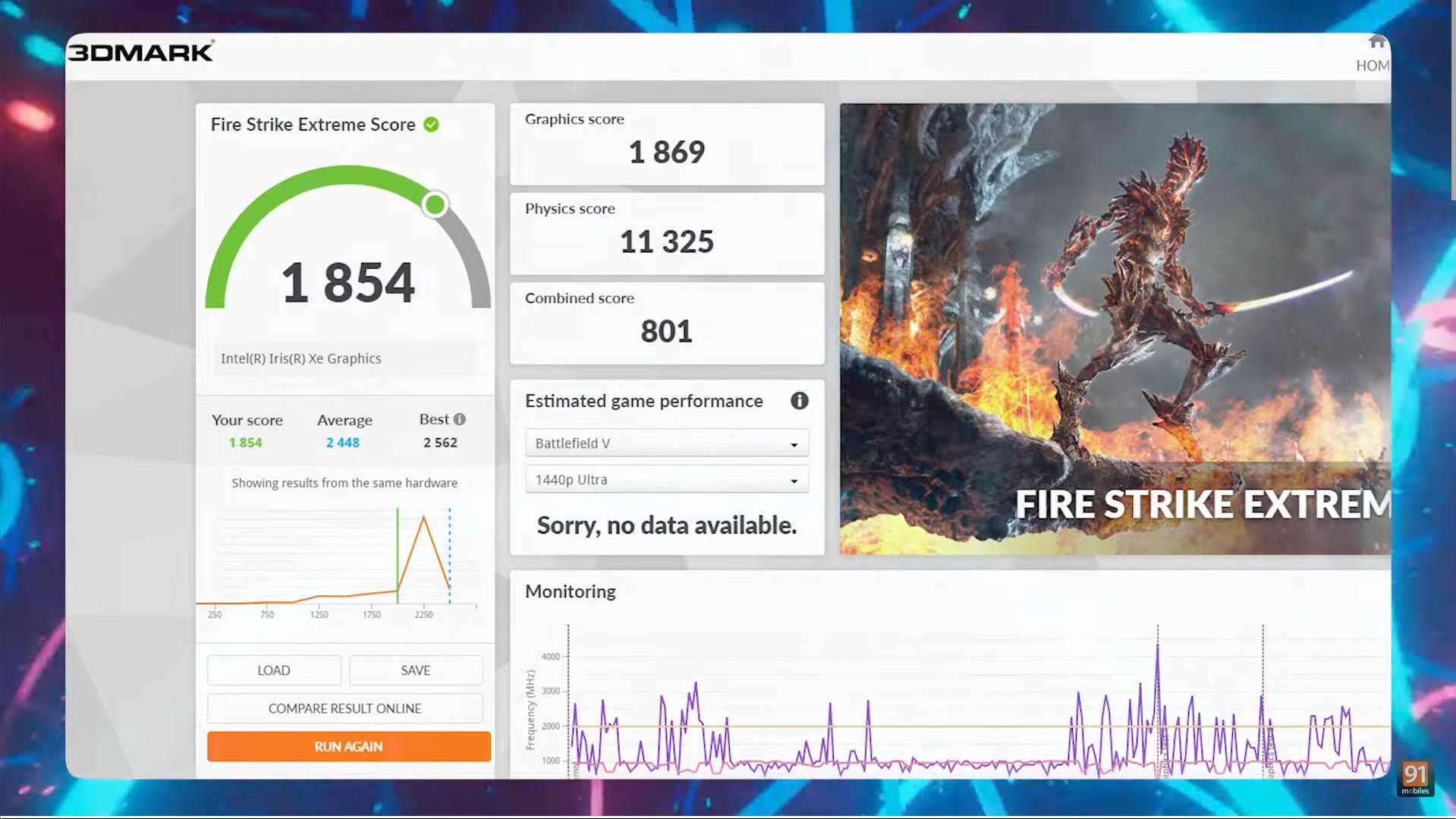Image resolution: width=1456 pixels, height=819 pixels.
Task: Click the tallest frequency spike in Monitoring chart
Action: (x=1158, y=647)
